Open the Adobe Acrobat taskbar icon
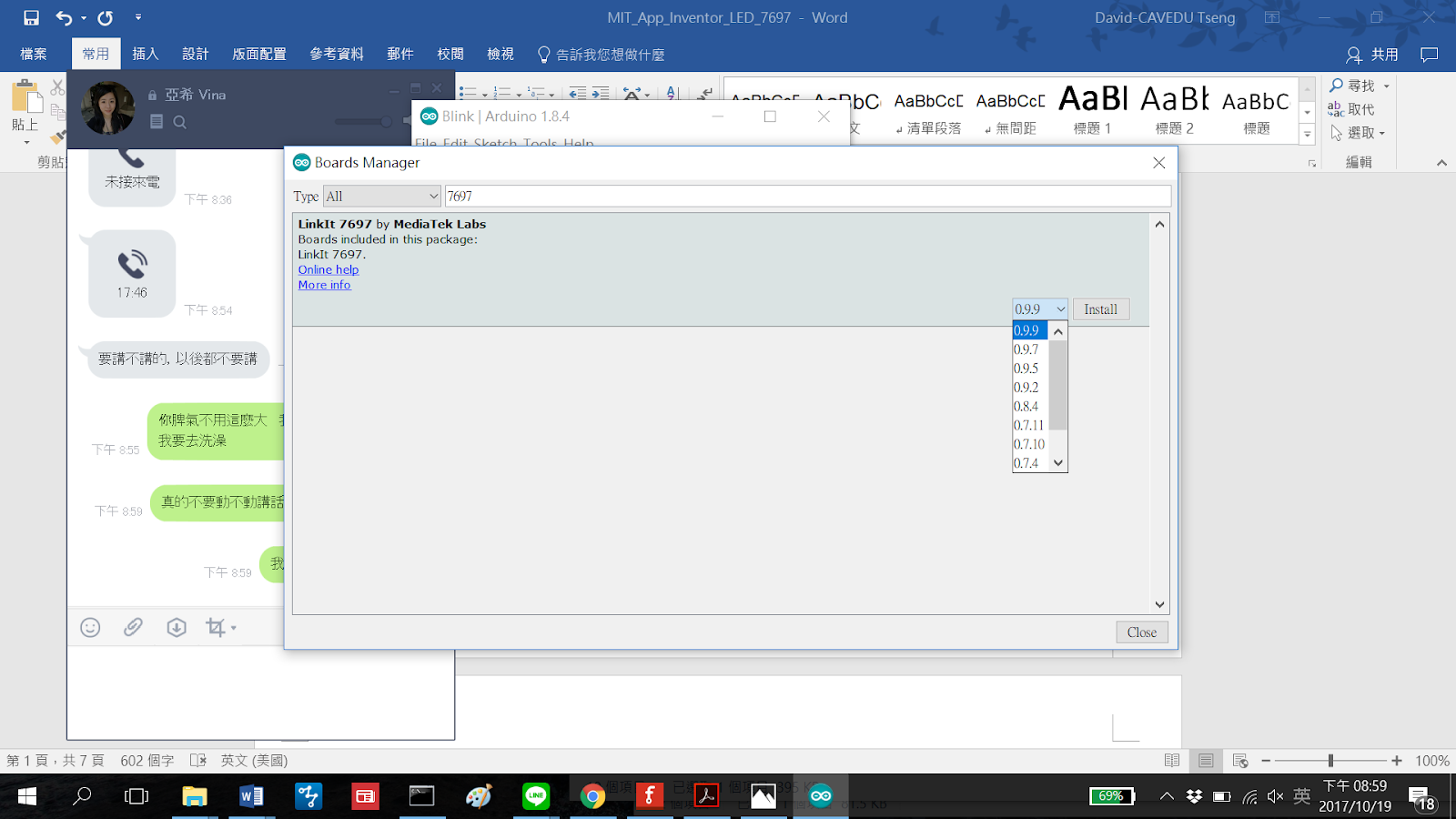The width and height of the screenshot is (1456, 819). click(706, 796)
